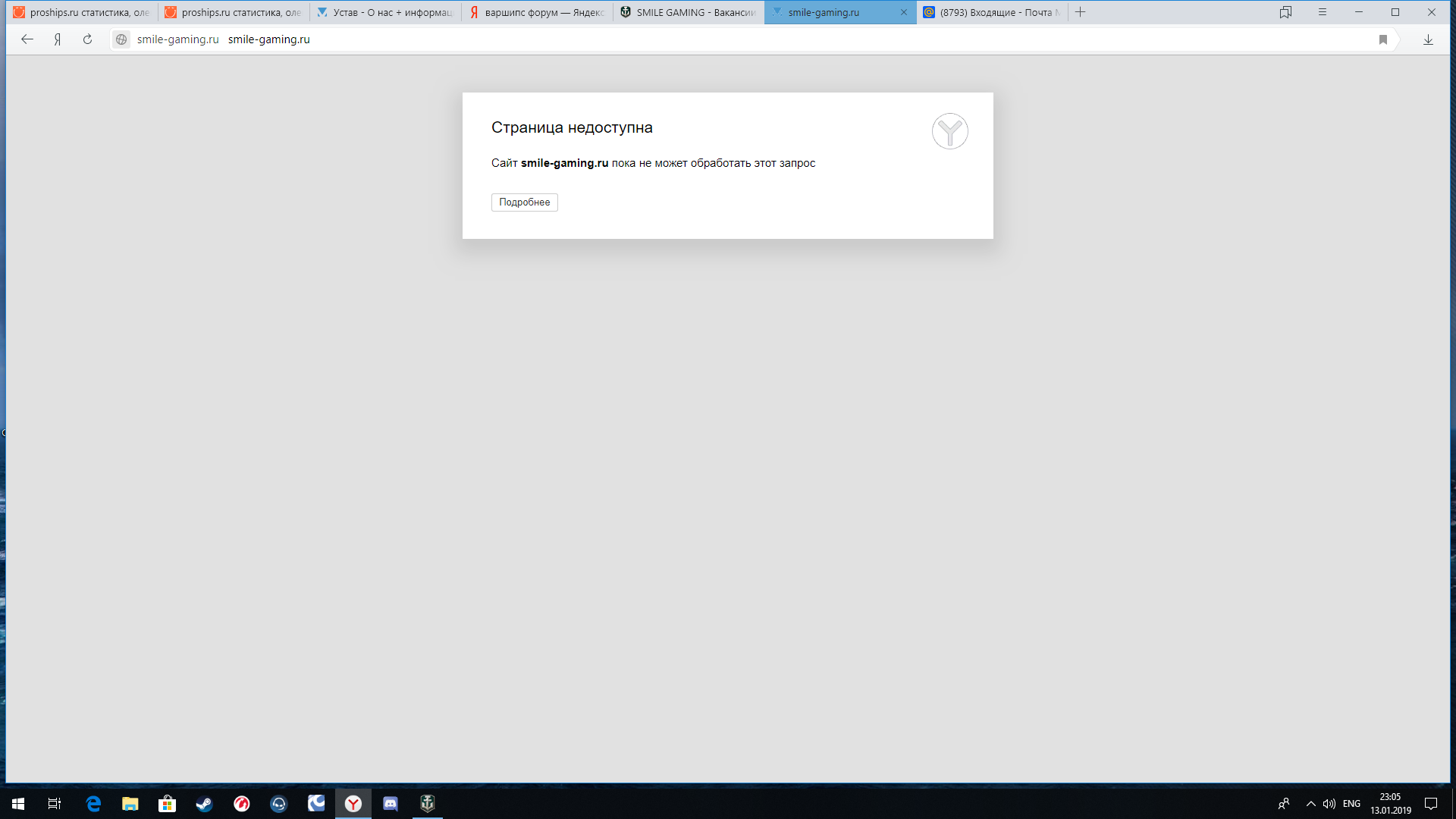This screenshot has height=819, width=1456.
Task: Expand hidden system tray icons
Action: [x=1310, y=804]
